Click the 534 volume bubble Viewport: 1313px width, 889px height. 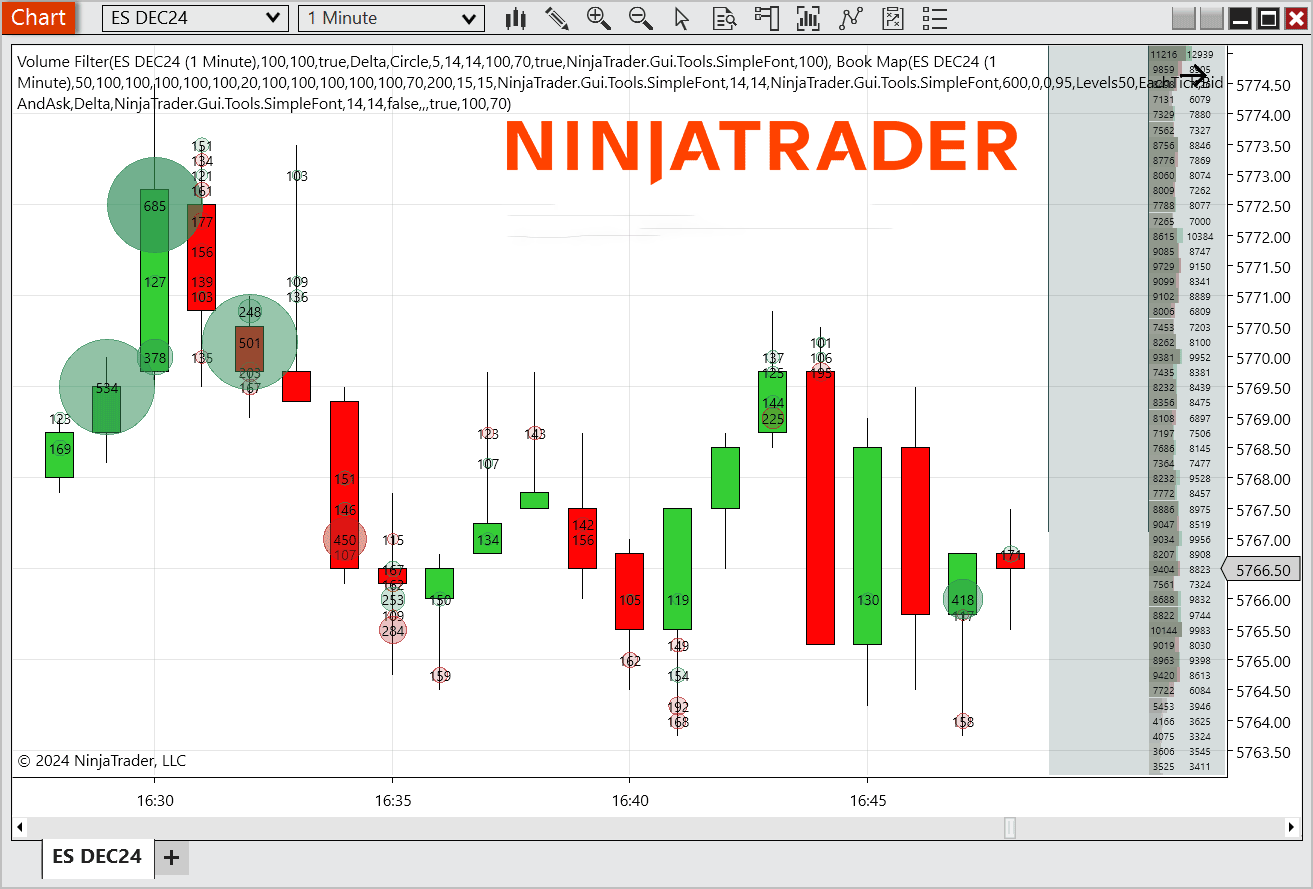click(107, 388)
